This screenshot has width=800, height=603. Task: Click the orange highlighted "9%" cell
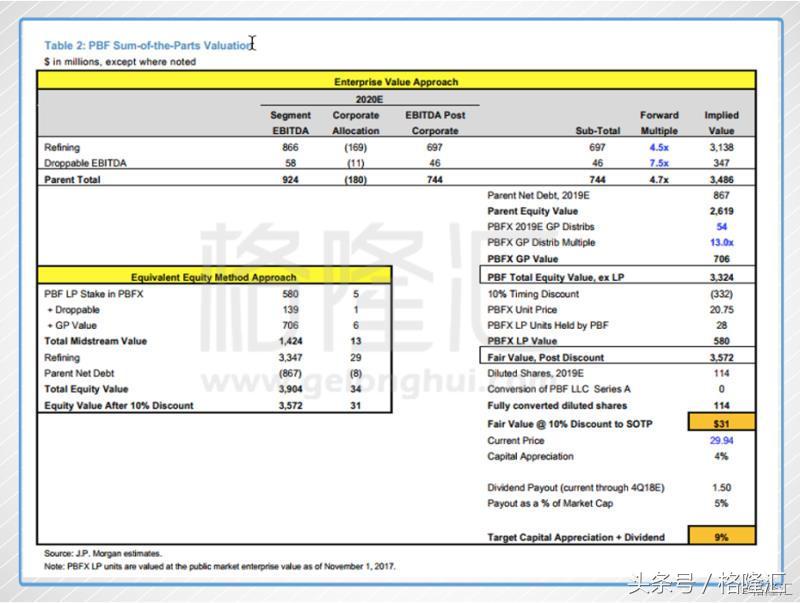point(721,536)
